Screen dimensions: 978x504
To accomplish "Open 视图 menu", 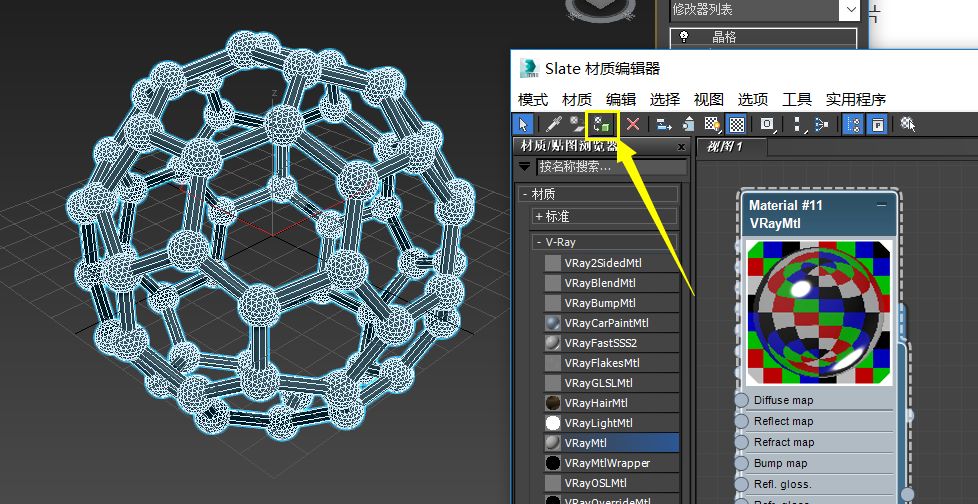I will click(x=709, y=99).
